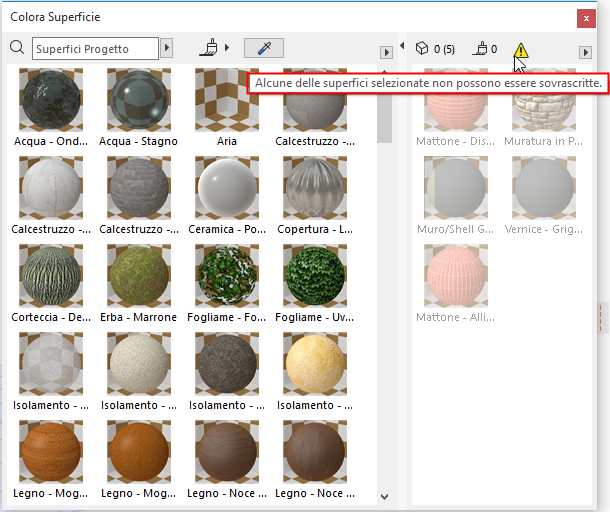Viewport: 610px width, 512px height.
Task: Click the yellow warning triangle icon
Action: [x=521, y=50]
